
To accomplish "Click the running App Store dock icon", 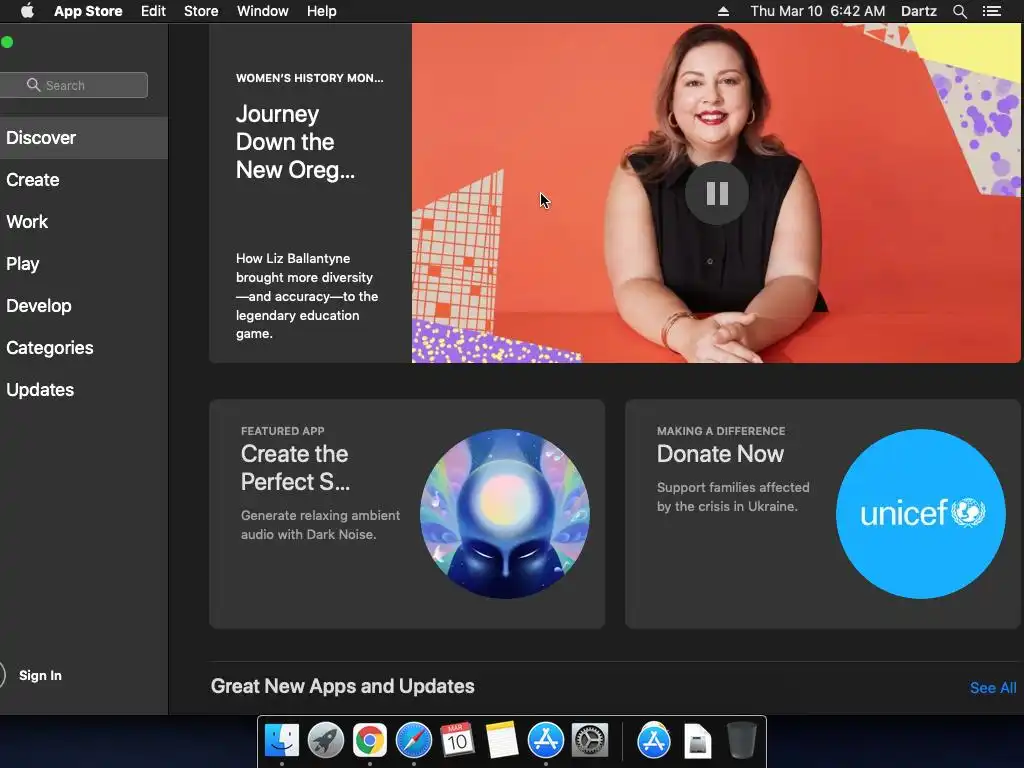I will (545, 741).
